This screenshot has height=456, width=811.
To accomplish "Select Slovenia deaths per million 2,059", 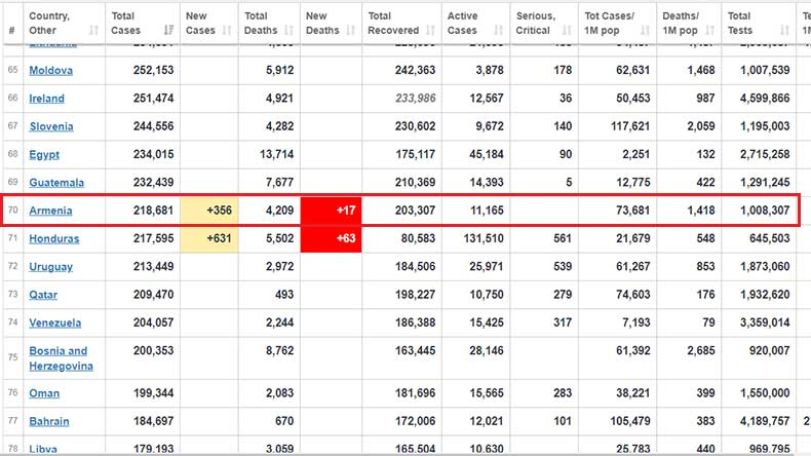I will pos(701,126).
